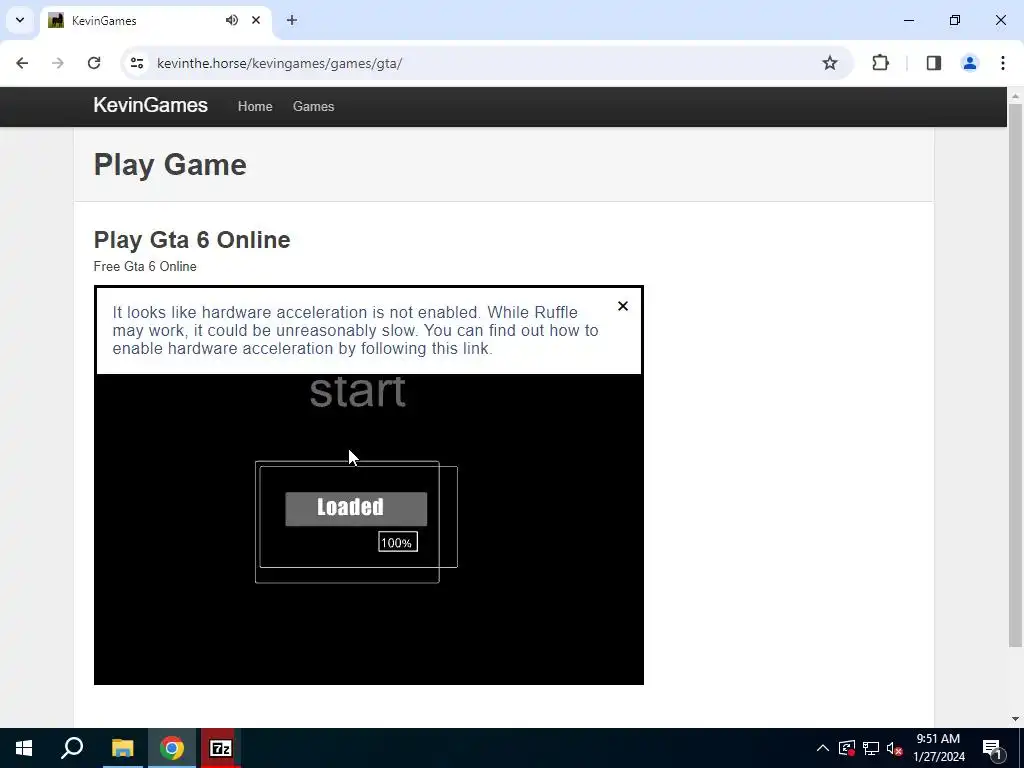
Task: Click the scrollbar up arrow
Action: (1015, 96)
